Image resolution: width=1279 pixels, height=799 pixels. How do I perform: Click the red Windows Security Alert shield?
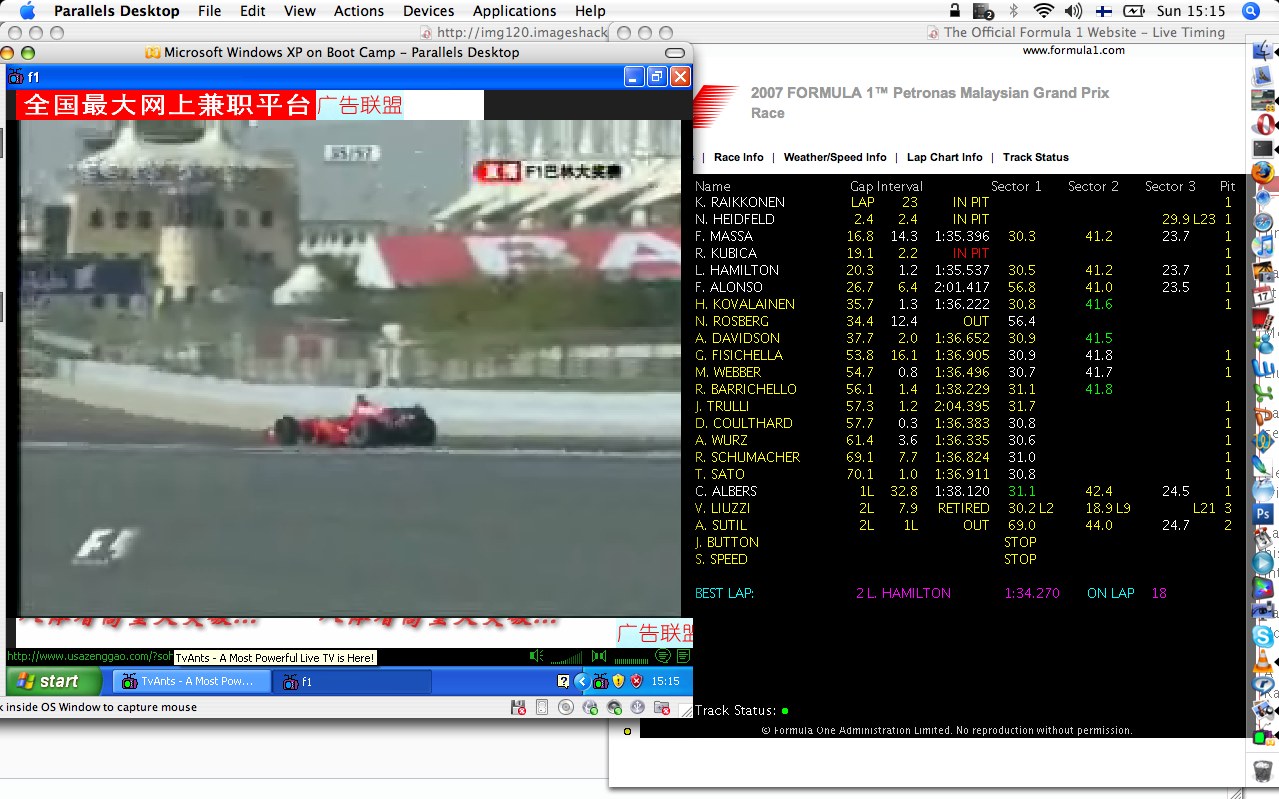(636, 681)
